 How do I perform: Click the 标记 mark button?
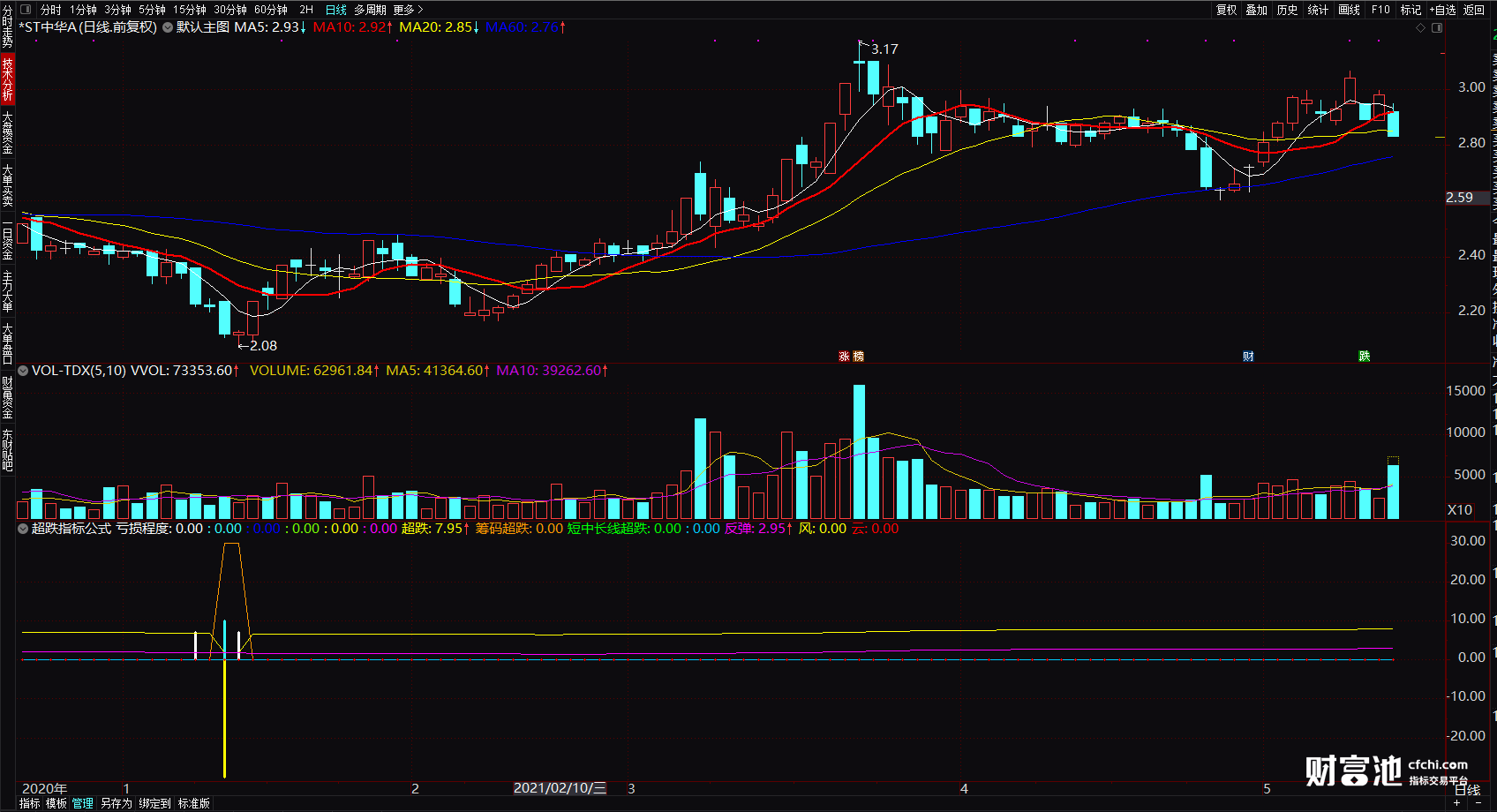point(1410,10)
